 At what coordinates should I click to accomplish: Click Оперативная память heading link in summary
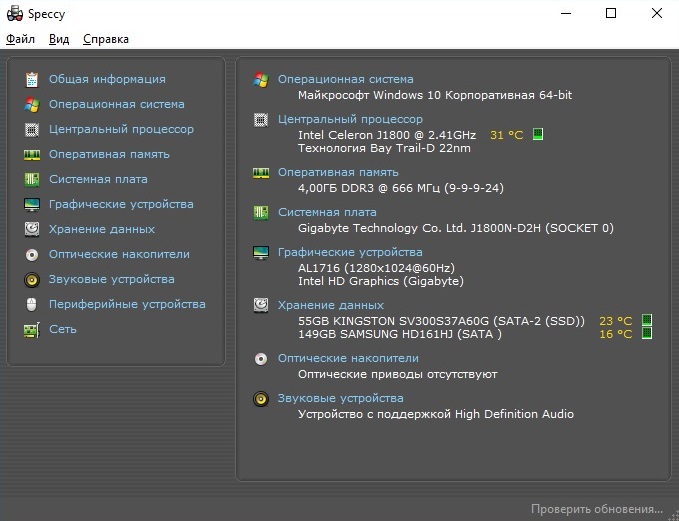[338, 172]
